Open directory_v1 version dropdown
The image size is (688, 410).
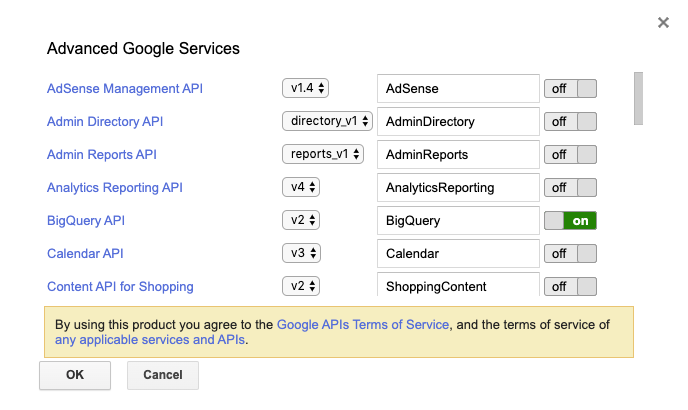pos(327,121)
